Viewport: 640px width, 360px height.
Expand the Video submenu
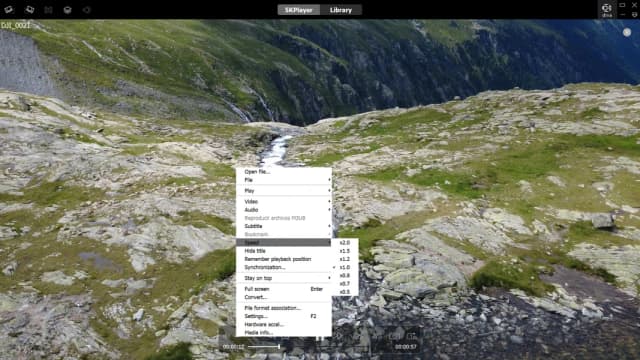[284, 202]
